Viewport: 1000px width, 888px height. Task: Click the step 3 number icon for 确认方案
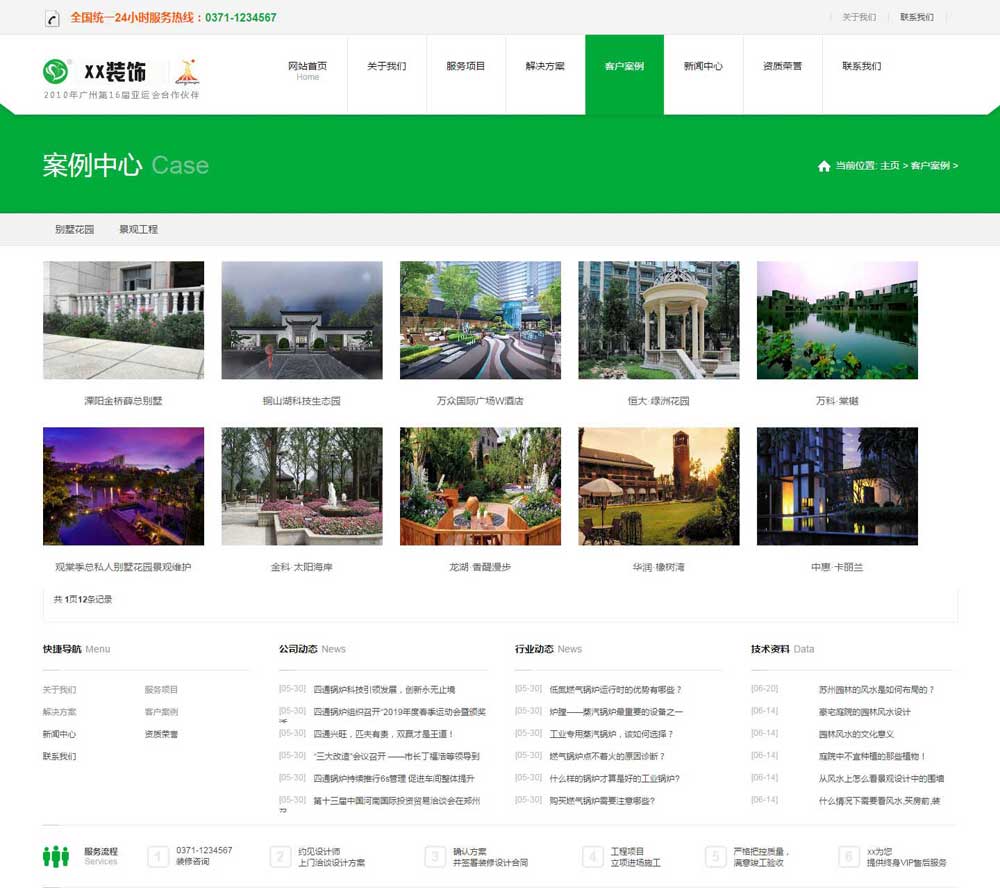click(434, 857)
